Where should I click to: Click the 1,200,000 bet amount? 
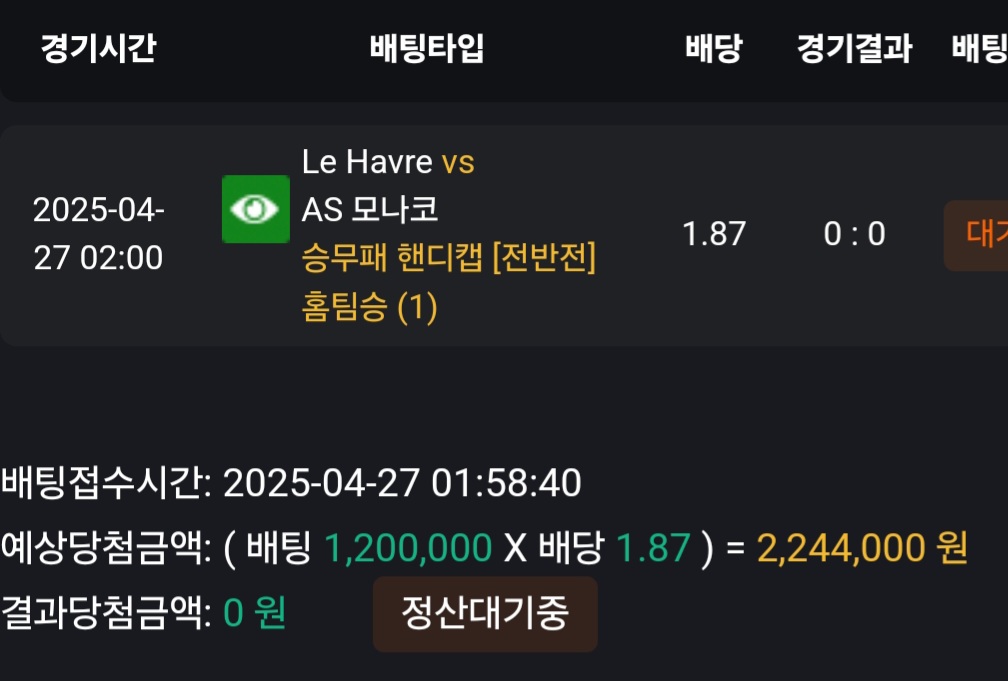(x=408, y=548)
